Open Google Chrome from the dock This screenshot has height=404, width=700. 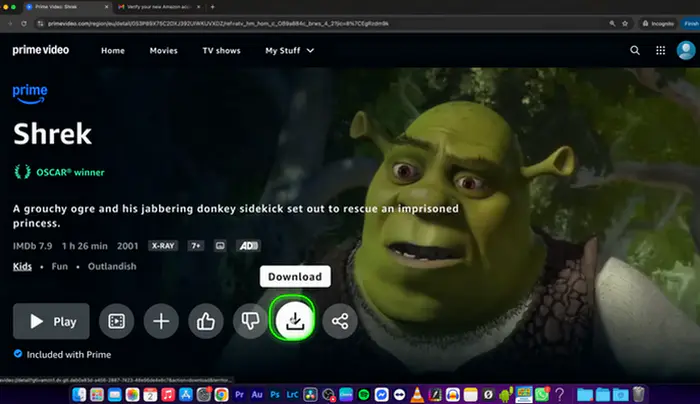[x=221, y=395]
